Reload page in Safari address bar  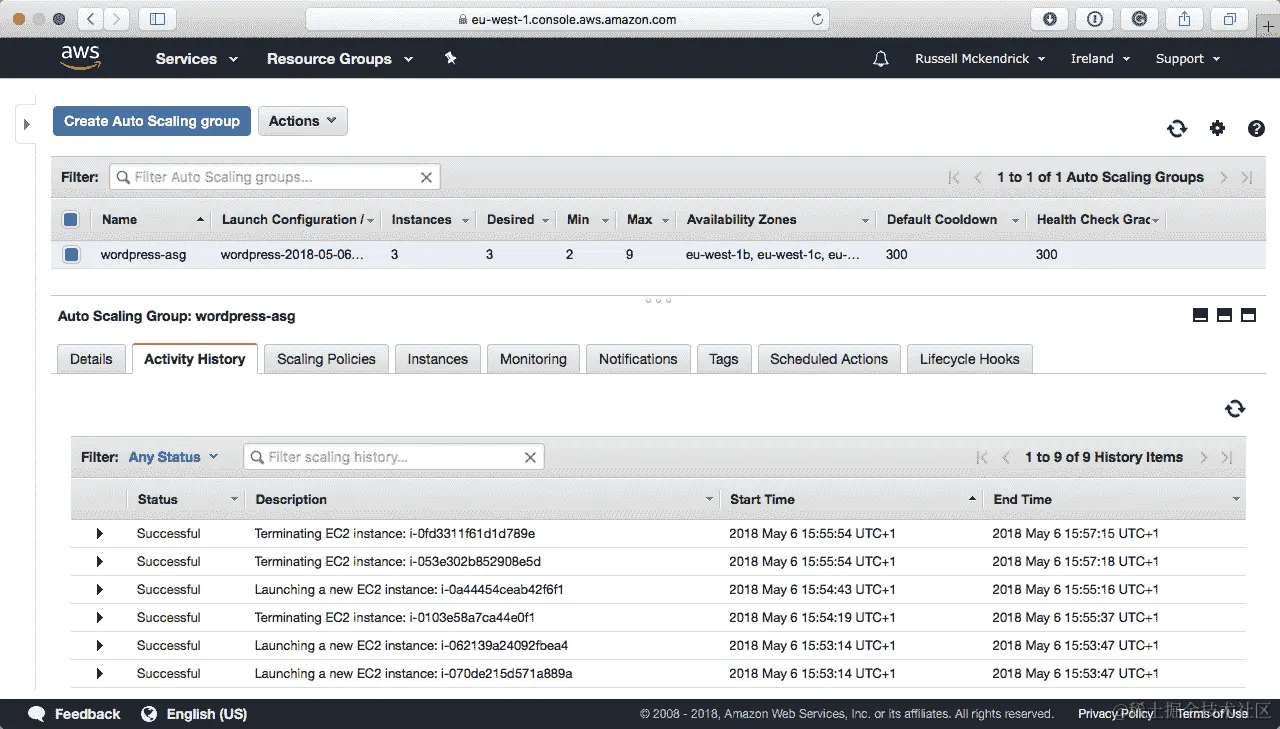pyautogui.click(x=817, y=19)
